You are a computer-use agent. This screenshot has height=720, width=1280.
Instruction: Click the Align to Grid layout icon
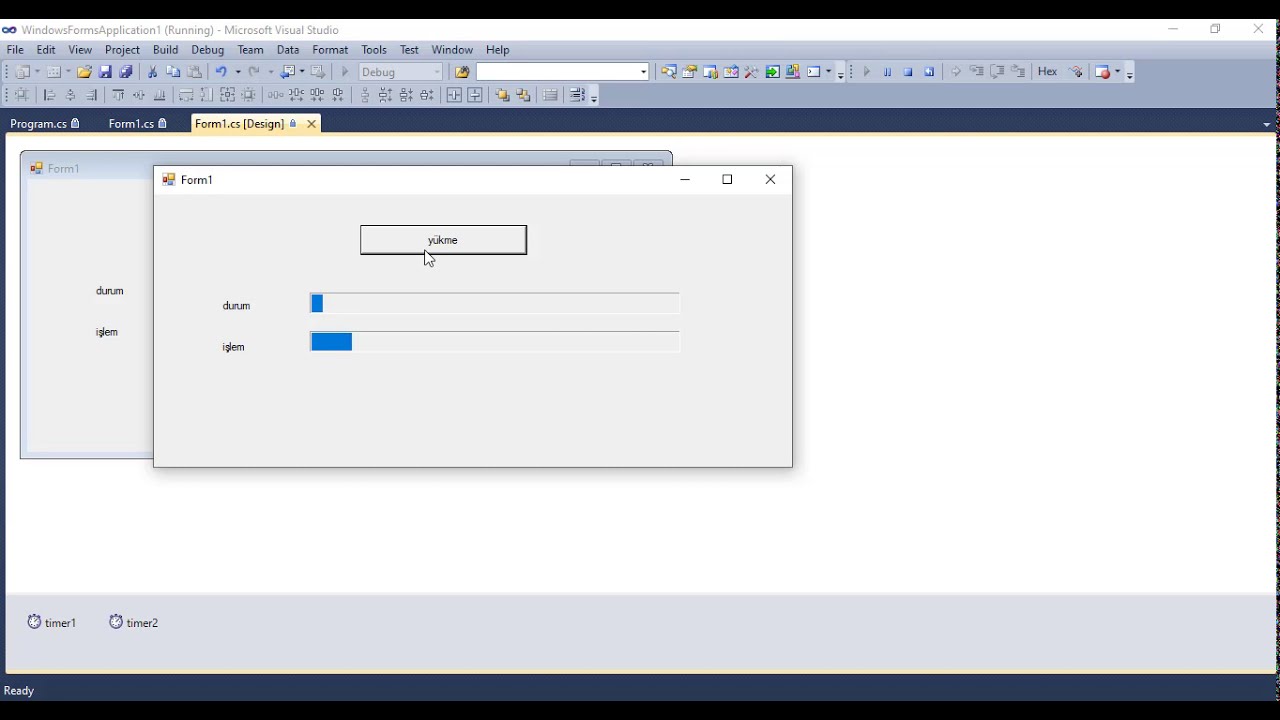[21, 95]
